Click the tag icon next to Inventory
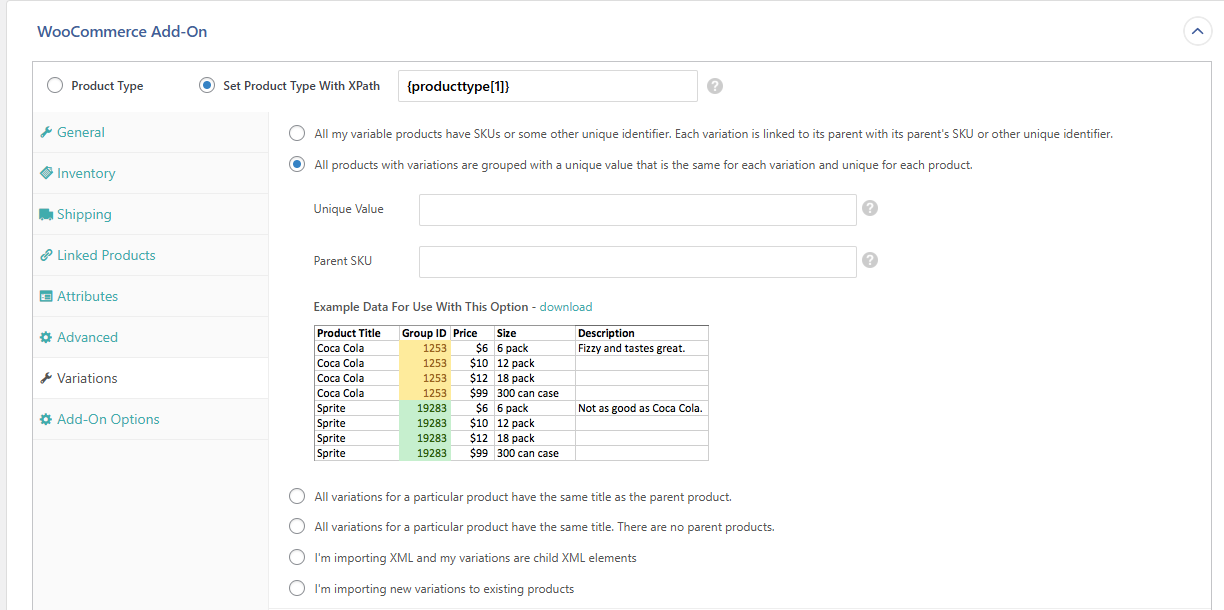1224x610 pixels. (x=46, y=173)
